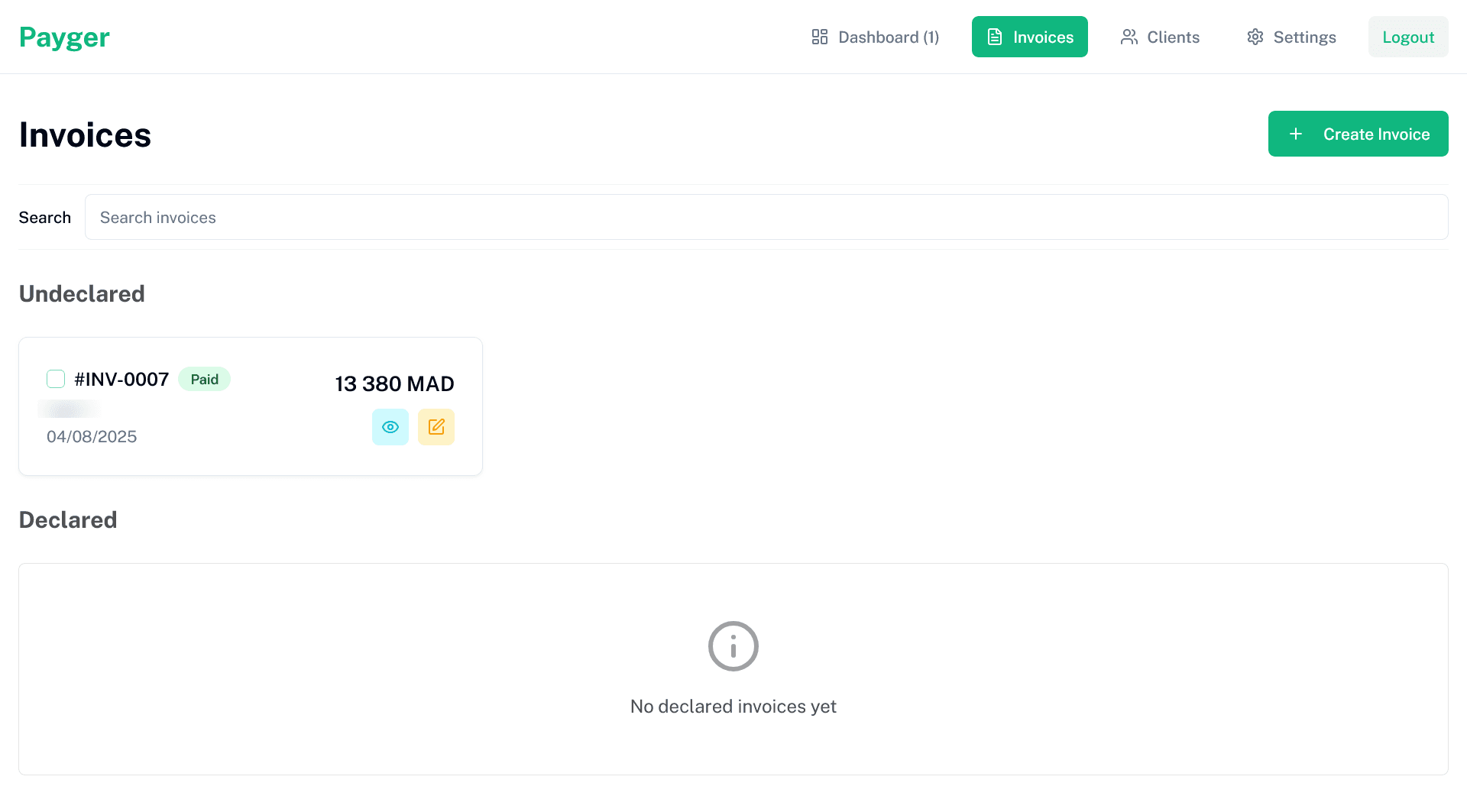This screenshot has width=1467, height=812.
Task: Click the Create Invoice button
Action: click(1358, 134)
